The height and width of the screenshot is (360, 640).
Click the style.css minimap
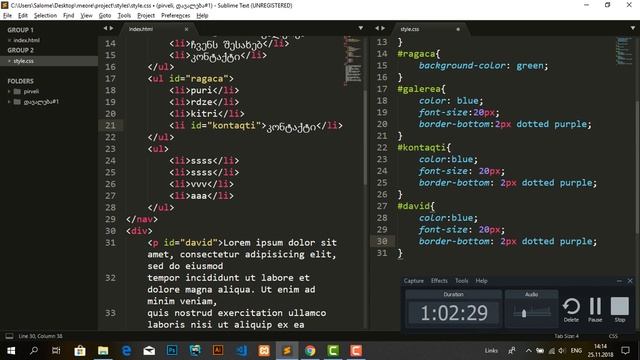tap(624, 51)
